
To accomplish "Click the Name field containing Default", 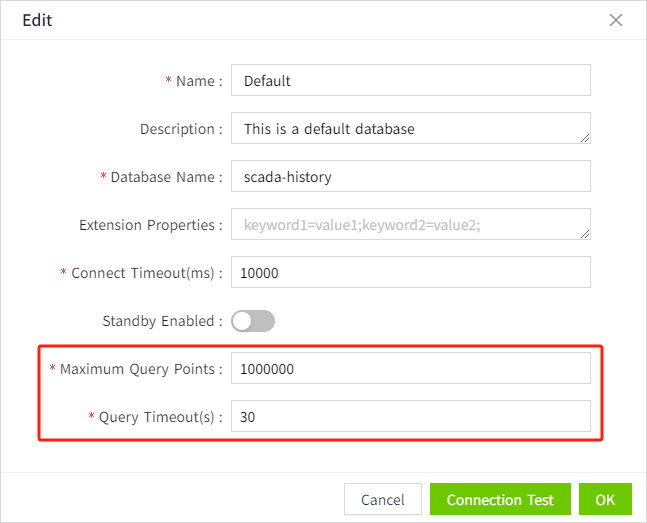I will 410,80.
